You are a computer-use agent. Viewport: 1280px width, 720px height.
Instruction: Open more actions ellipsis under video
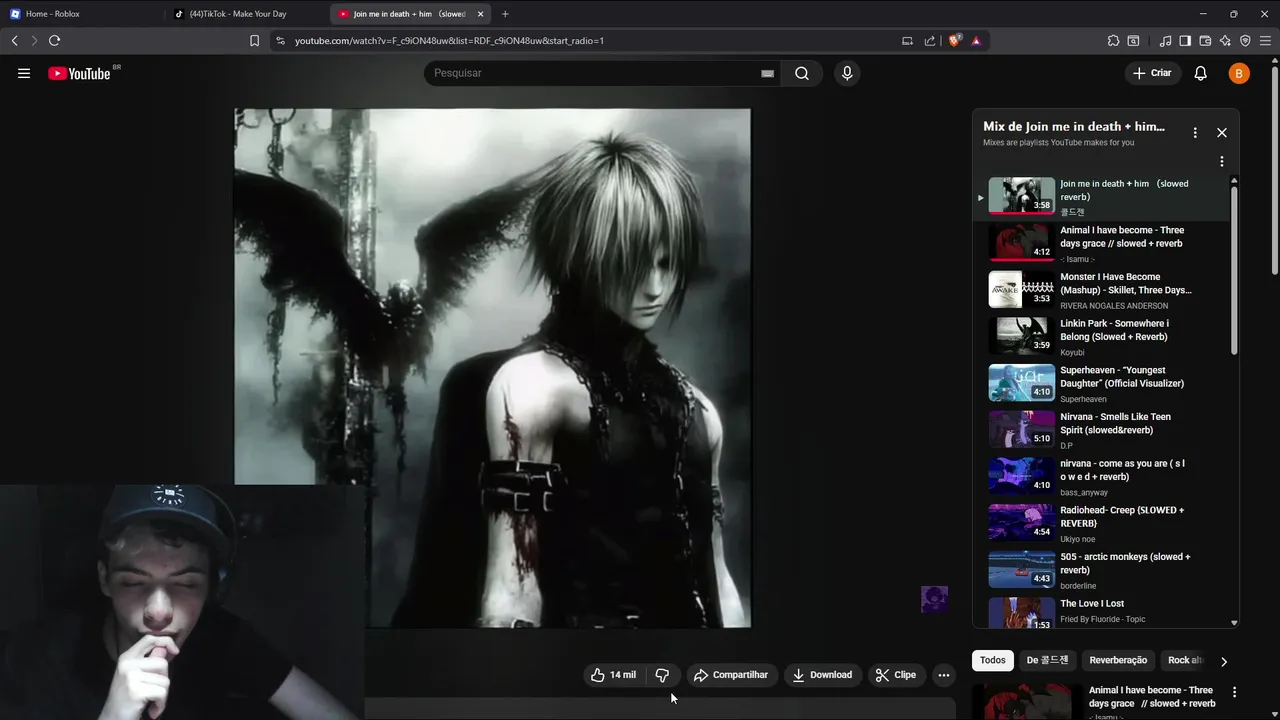tap(943, 675)
